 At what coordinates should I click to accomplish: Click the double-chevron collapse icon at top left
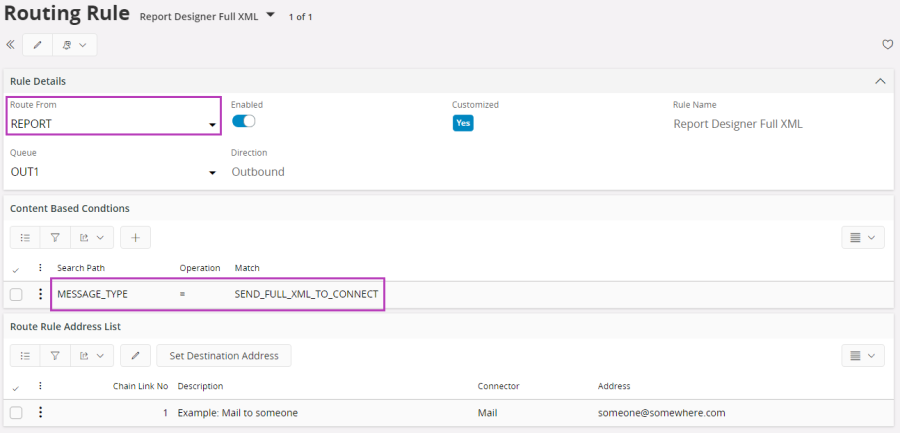[11, 45]
